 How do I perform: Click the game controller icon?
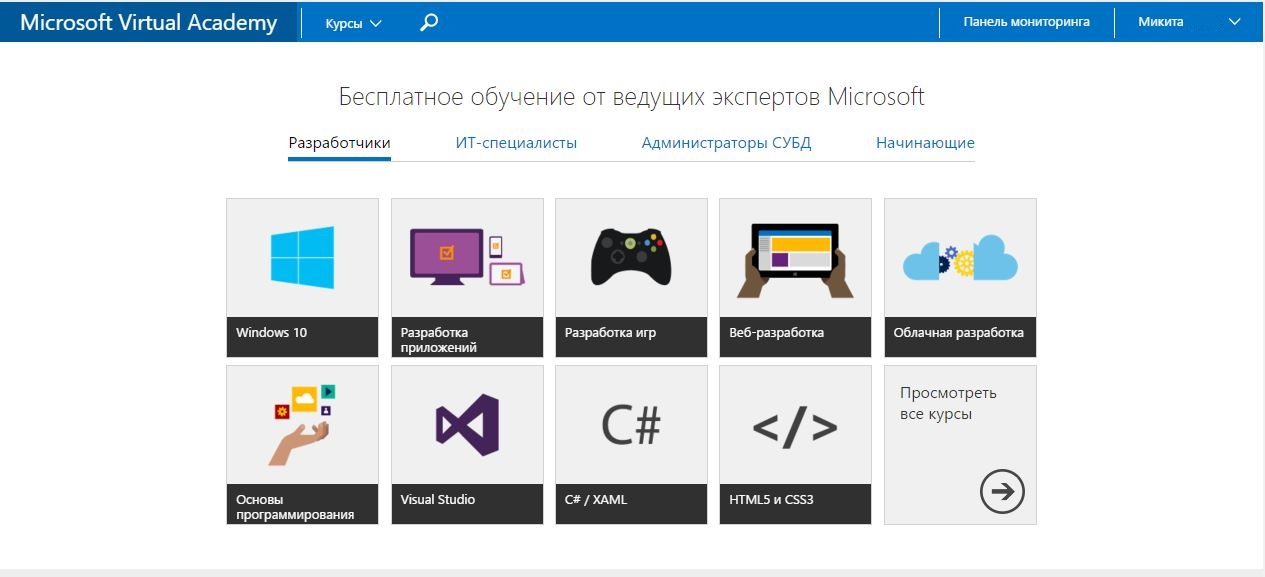tap(631, 257)
